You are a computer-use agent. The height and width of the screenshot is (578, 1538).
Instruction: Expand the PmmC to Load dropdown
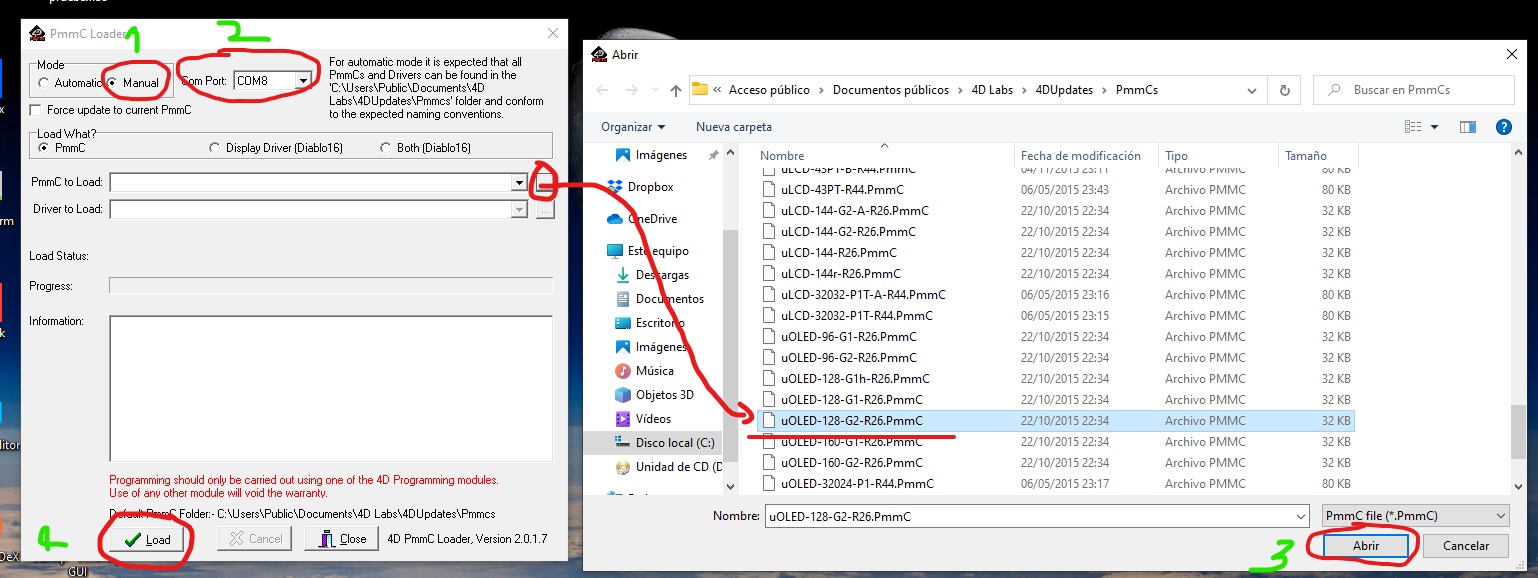[x=519, y=183]
